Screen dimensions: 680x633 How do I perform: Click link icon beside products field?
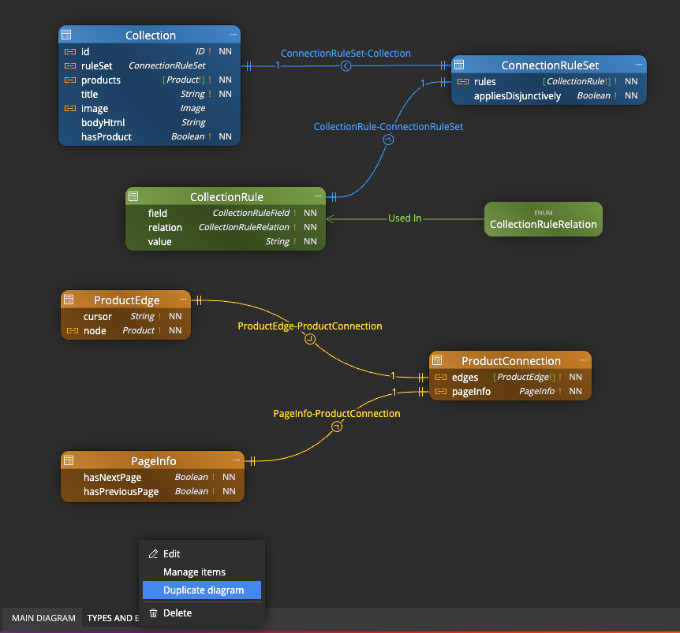pos(70,80)
